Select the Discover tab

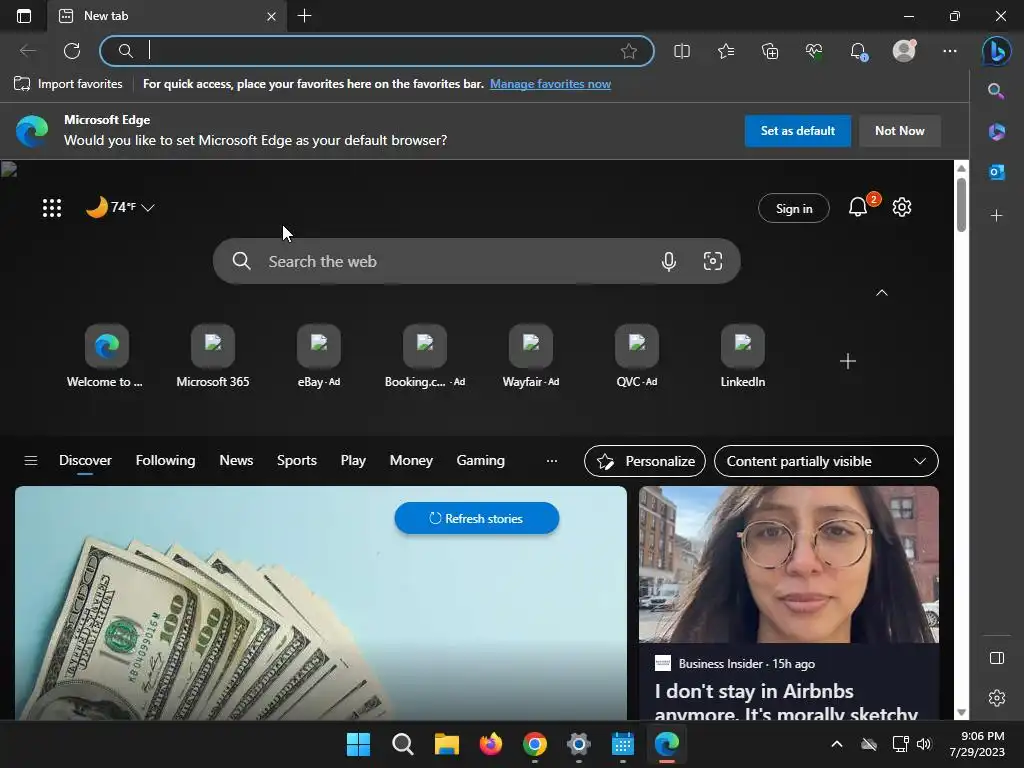click(86, 460)
